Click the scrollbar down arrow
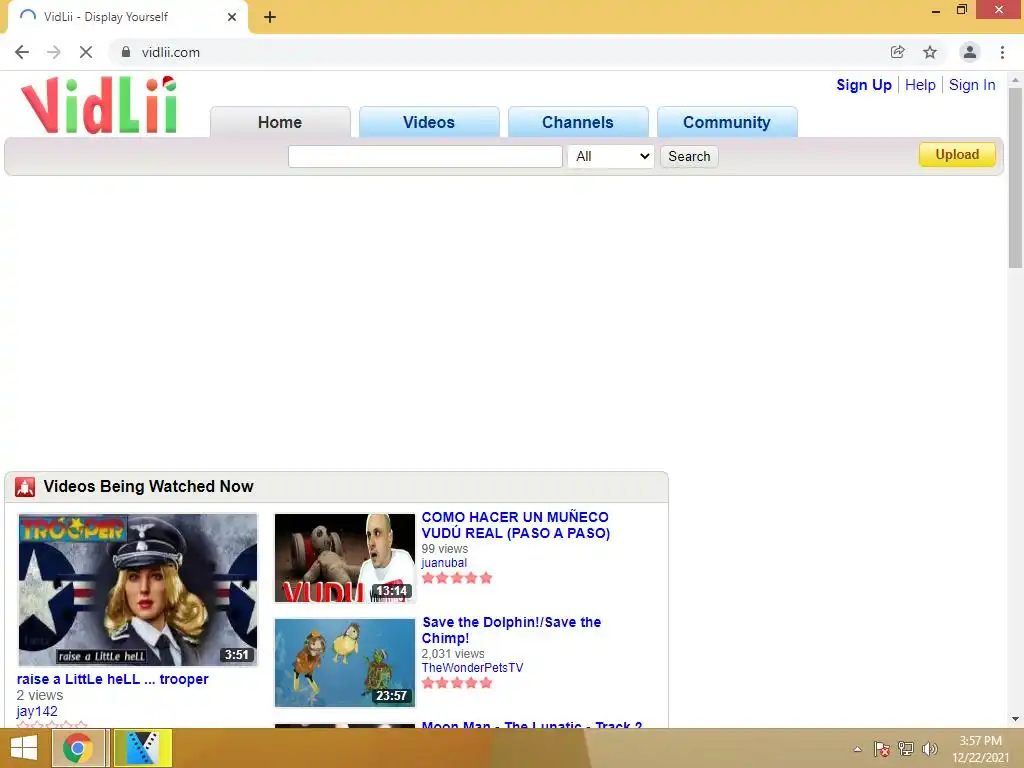The height and width of the screenshot is (768, 1024). pyautogui.click(x=1015, y=719)
